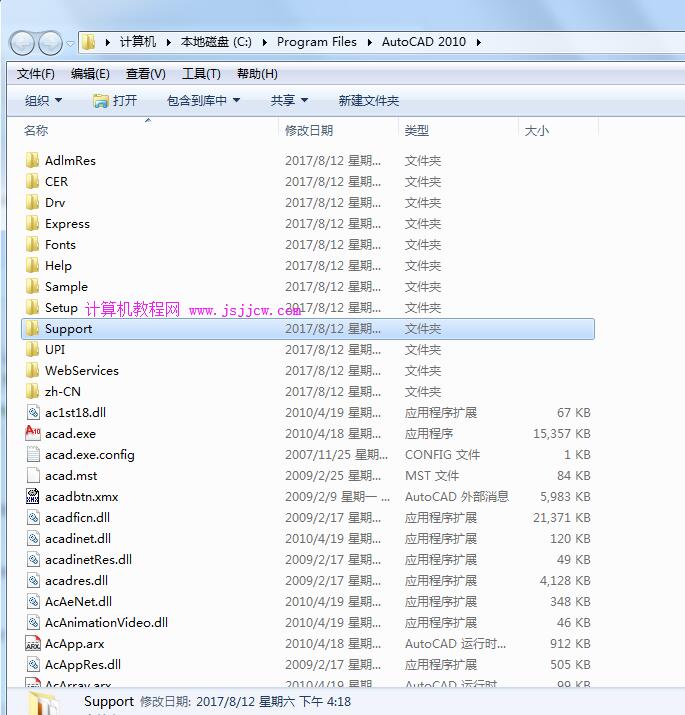Open the 组织 dropdown in the toolbar
The height and width of the screenshot is (715, 685).
click(x=43, y=100)
